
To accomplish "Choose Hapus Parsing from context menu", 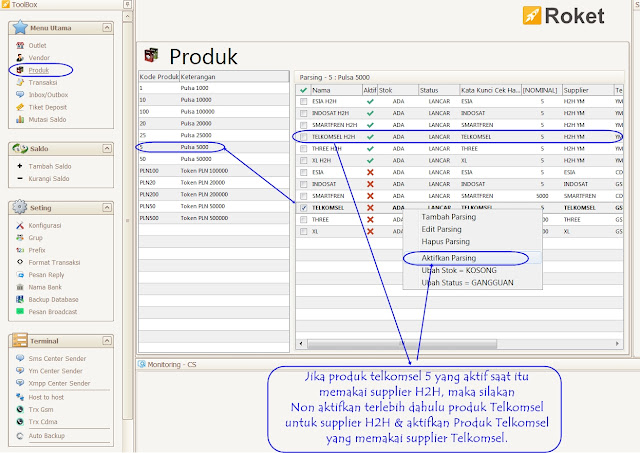I will pyautogui.click(x=445, y=242).
